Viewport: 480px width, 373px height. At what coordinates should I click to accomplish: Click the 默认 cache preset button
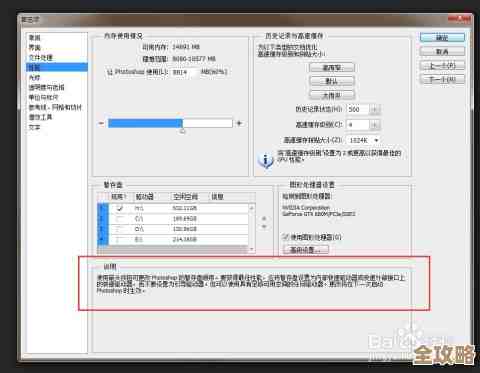coord(332,81)
